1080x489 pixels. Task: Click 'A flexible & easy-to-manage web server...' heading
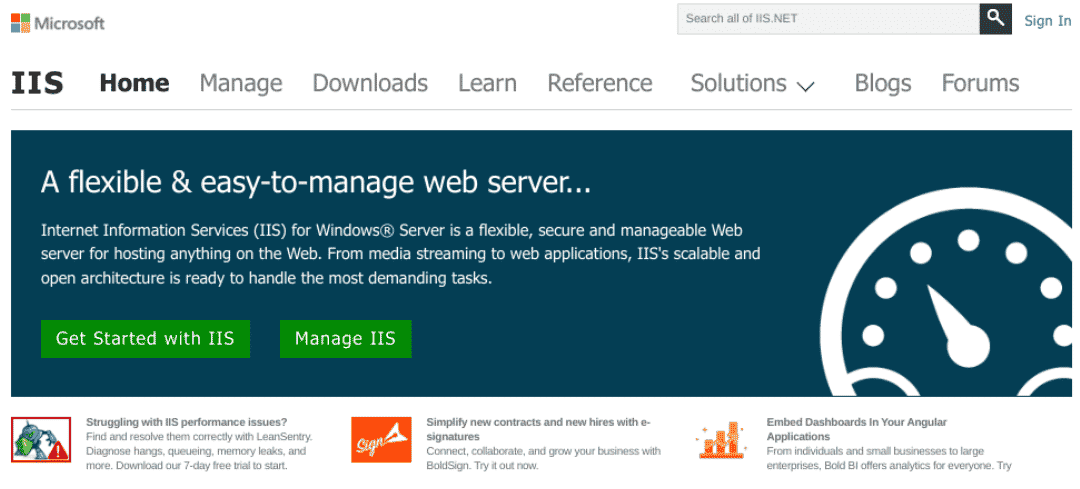(x=316, y=183)
